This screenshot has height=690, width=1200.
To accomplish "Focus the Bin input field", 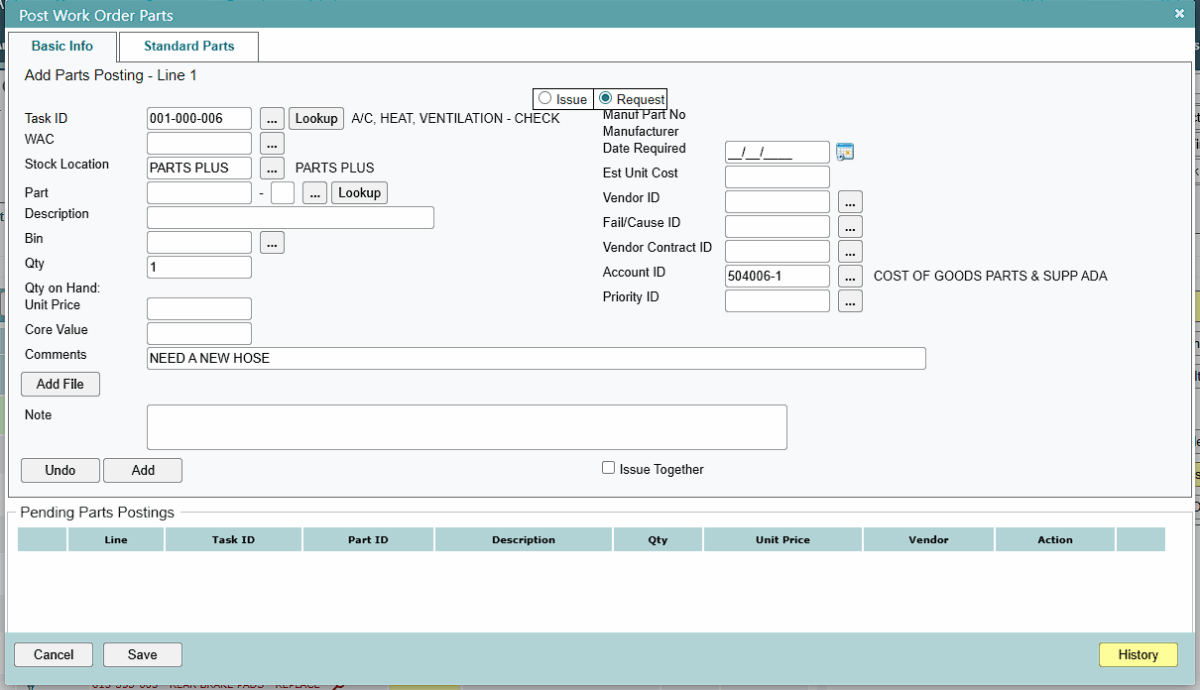I will click(x=199, y=242).
